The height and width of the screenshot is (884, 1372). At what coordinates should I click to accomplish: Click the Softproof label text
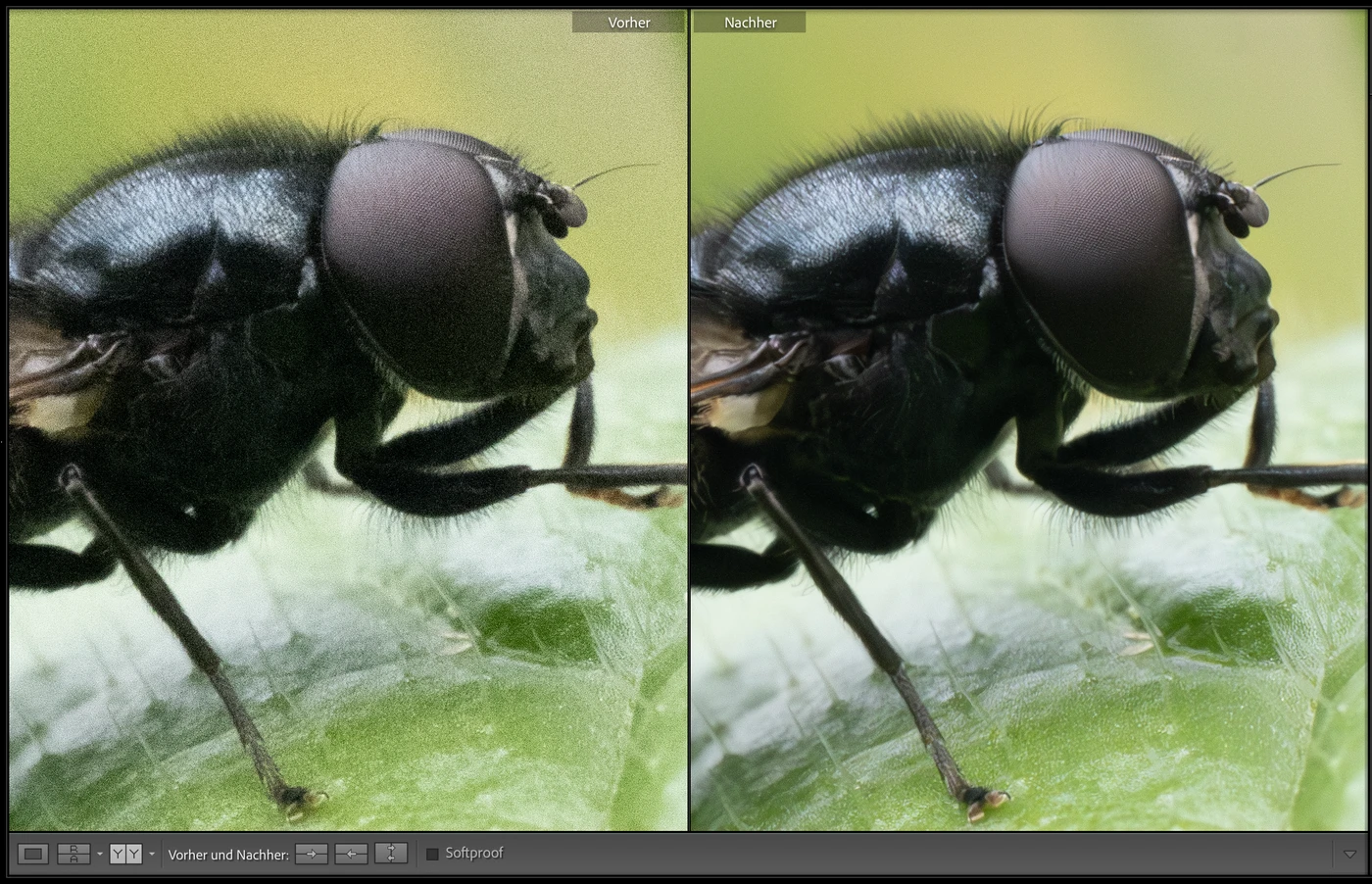474,854
